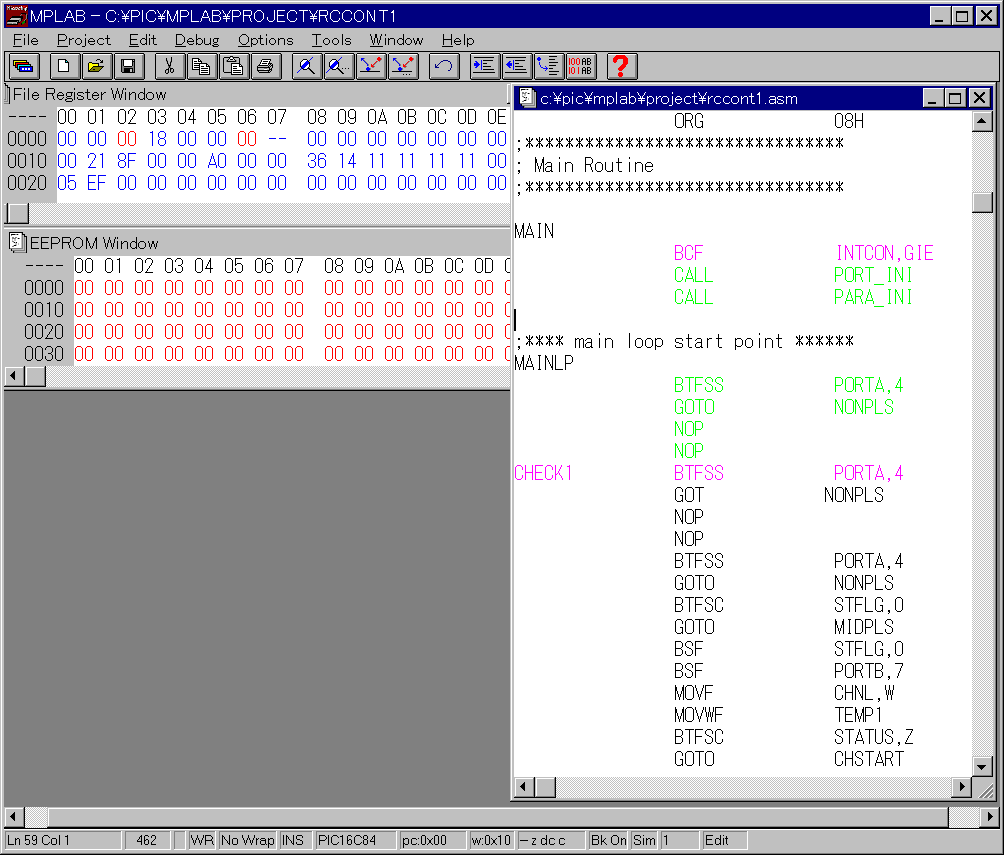1004x855 pixels.
Task: Open the Options menu
Action: point(265,40)
